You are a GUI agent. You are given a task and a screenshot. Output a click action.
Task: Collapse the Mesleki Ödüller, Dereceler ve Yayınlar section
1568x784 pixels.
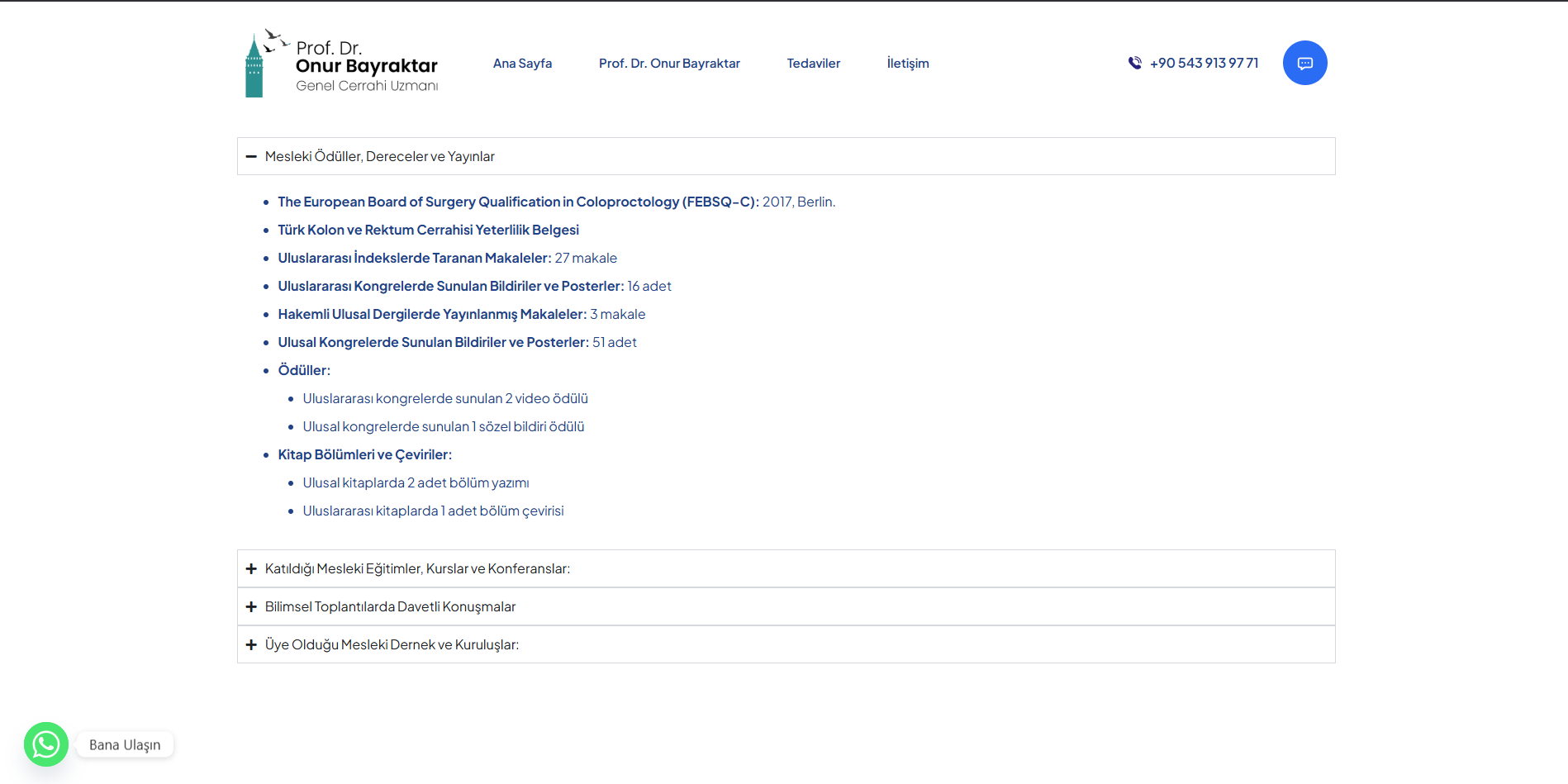tap(380, 156)
